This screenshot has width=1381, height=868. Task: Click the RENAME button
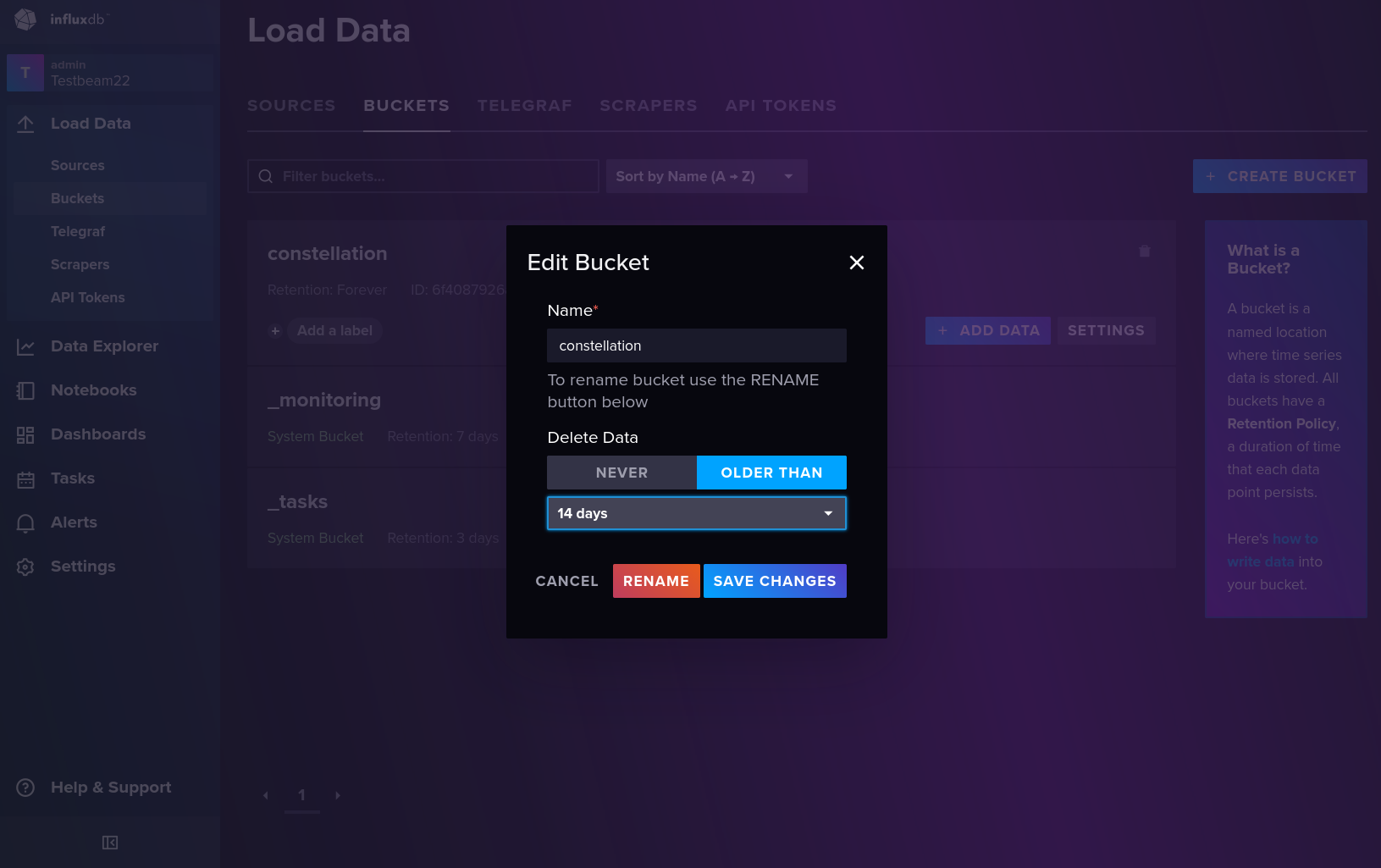(656, 581)
